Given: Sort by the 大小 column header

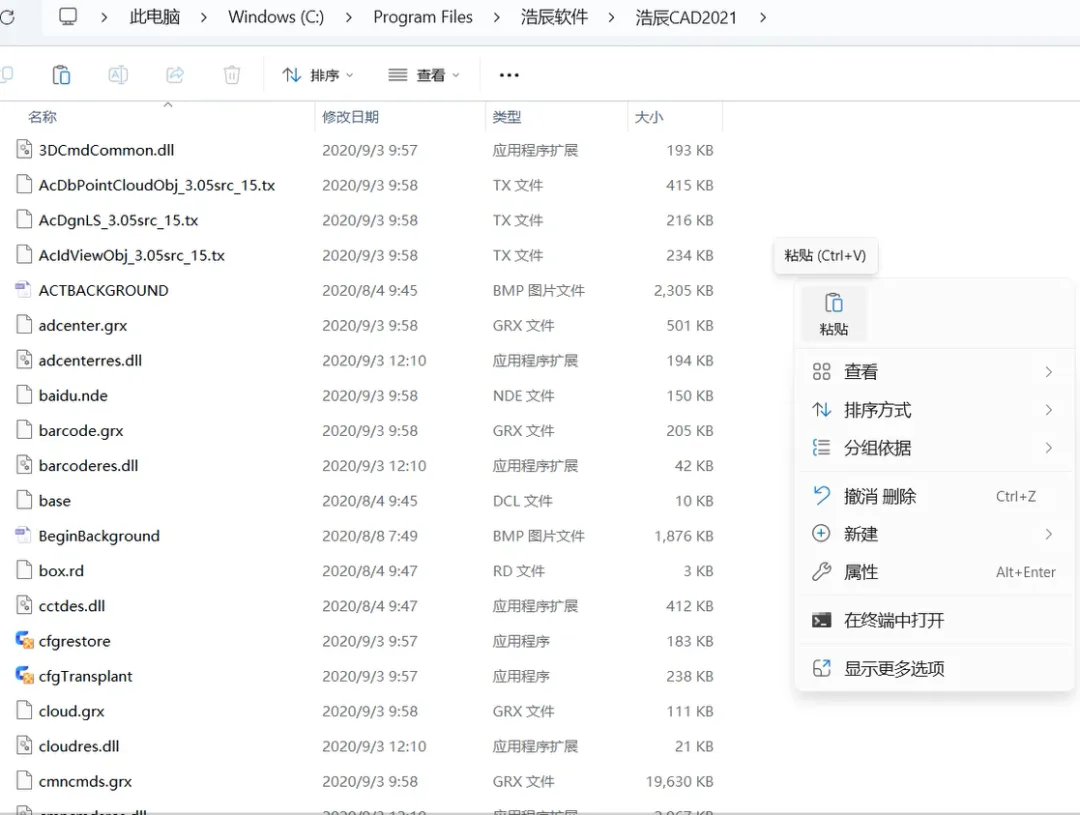Looking at the screenshot, I should click(649, 117).
